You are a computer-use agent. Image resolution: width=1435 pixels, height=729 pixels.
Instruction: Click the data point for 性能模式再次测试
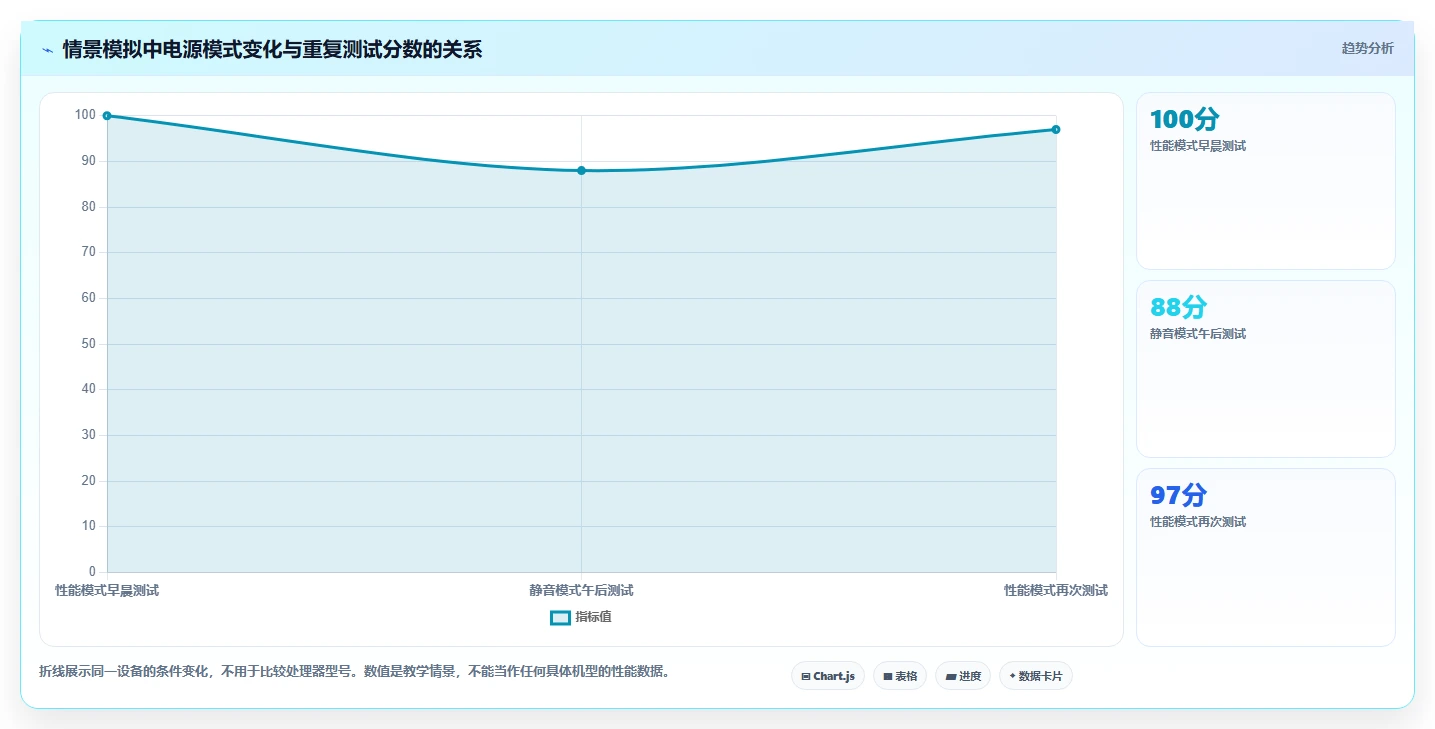tap(1056, 130)
